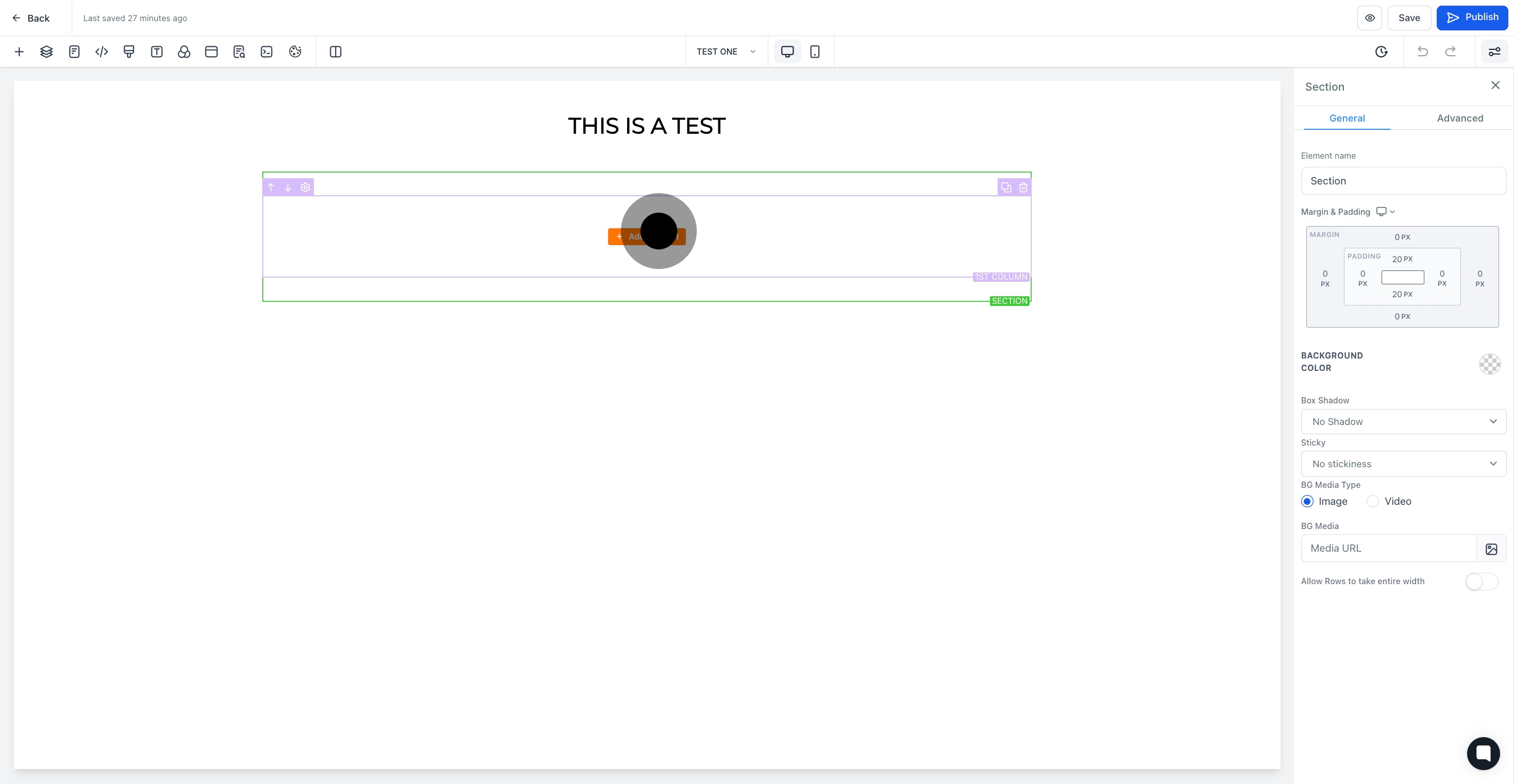Screen dimensions: 1514x784
Task: Click the Last saved 27 minutes ago text
Action: (135, 18)
